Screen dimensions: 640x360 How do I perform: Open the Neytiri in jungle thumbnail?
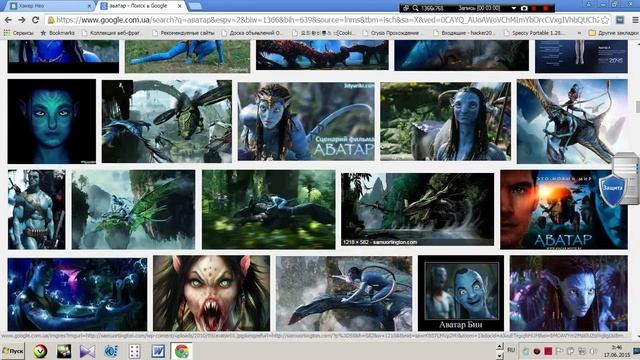[445, 121]
